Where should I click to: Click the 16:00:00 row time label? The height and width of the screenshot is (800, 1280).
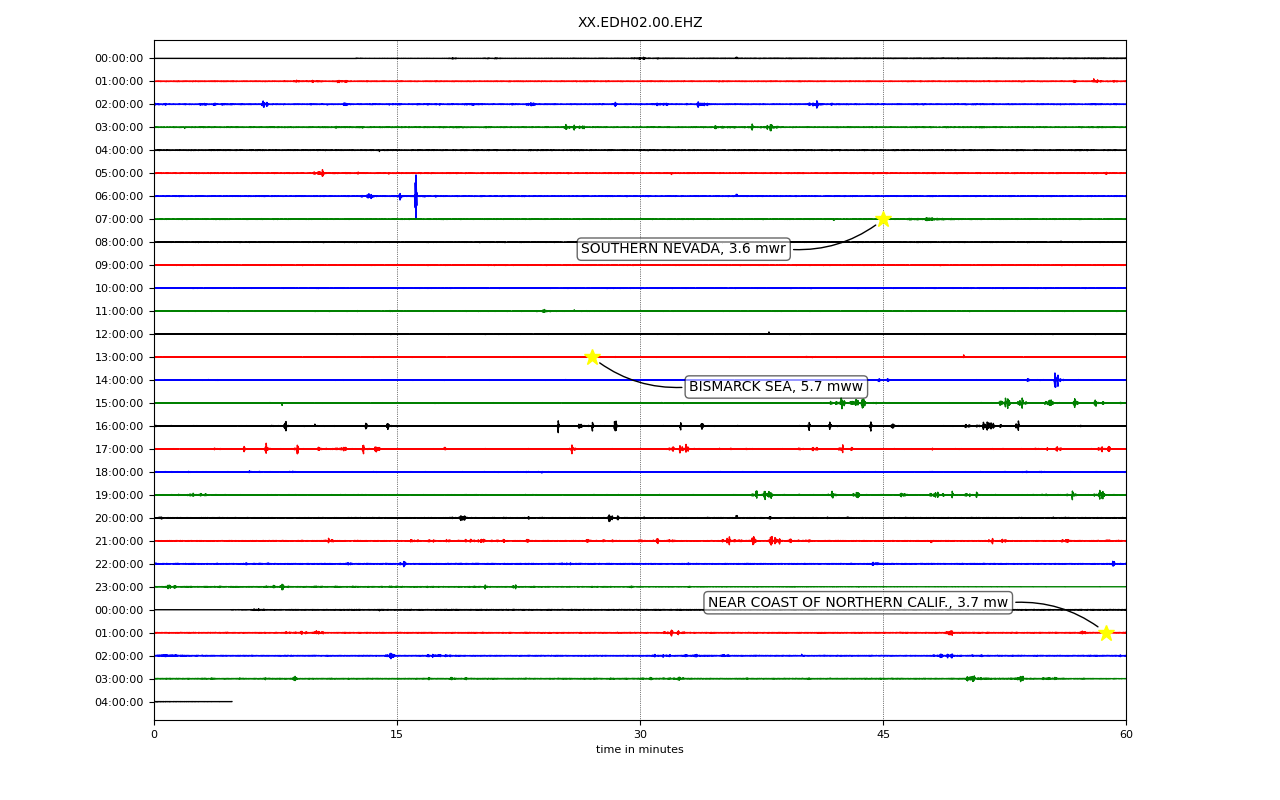[119, 426]
